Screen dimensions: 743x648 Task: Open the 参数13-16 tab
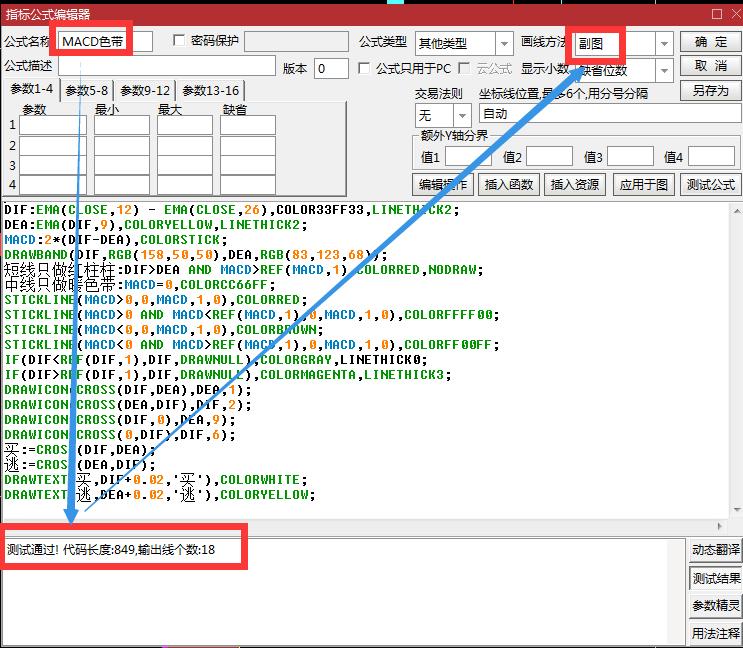[210, 91]
